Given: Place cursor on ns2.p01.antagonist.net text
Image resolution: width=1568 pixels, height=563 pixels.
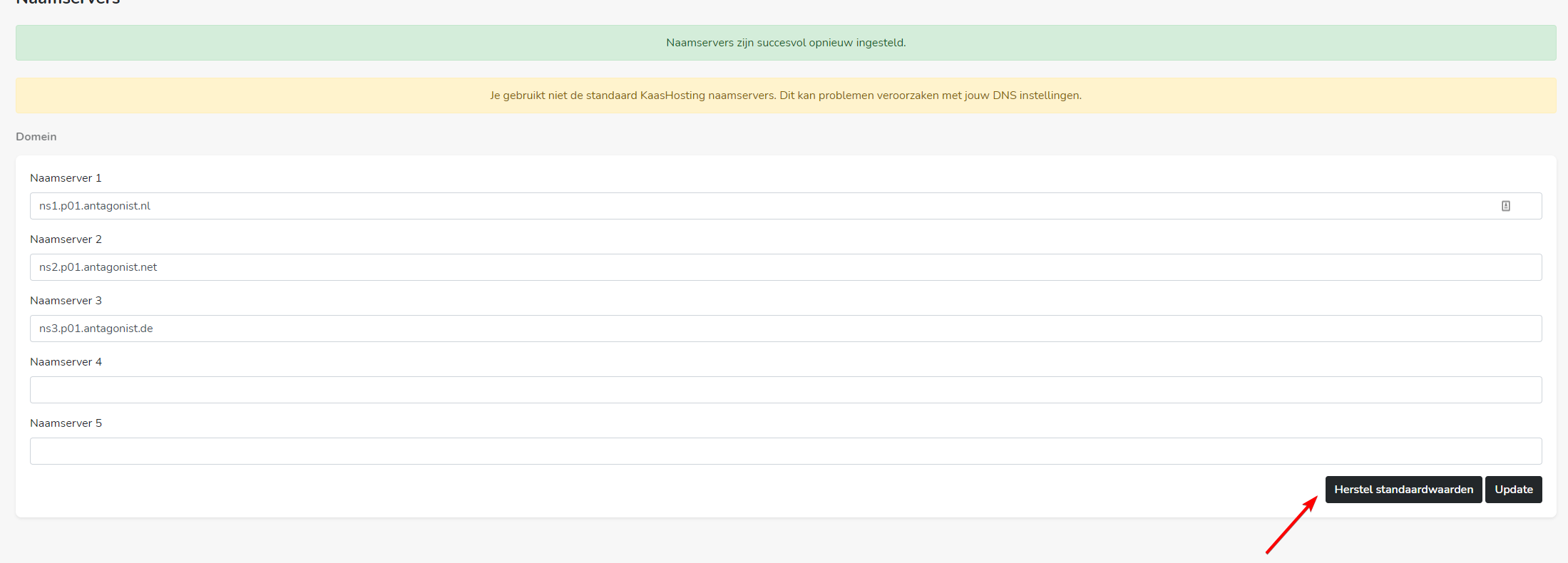Looking at the screenshot, I should tap(98, 267).
